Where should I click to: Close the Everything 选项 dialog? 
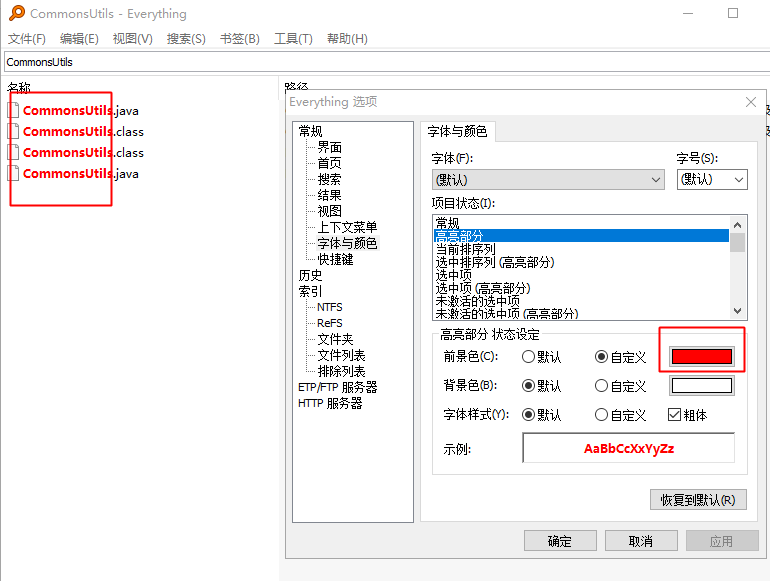tap(750, 102)
